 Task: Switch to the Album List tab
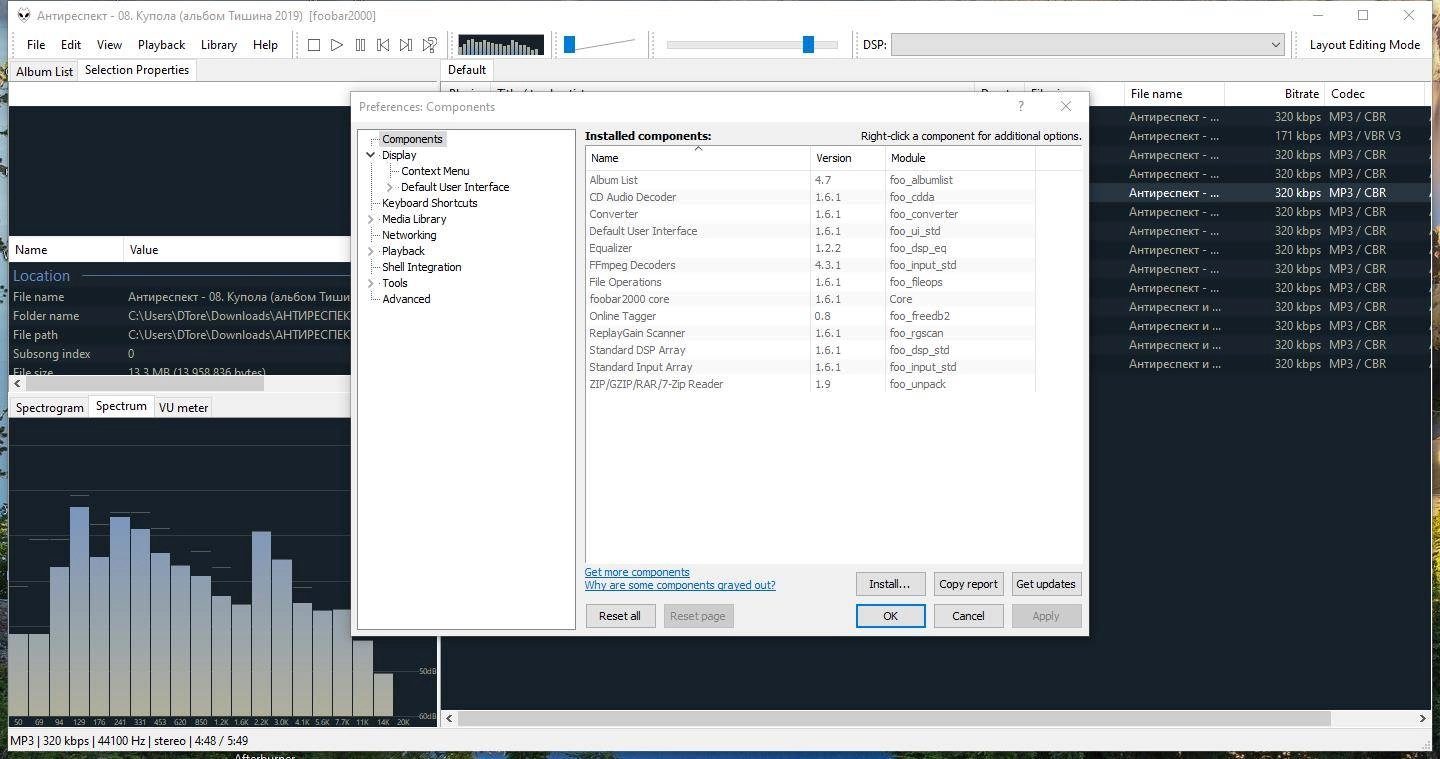[44, 71]
